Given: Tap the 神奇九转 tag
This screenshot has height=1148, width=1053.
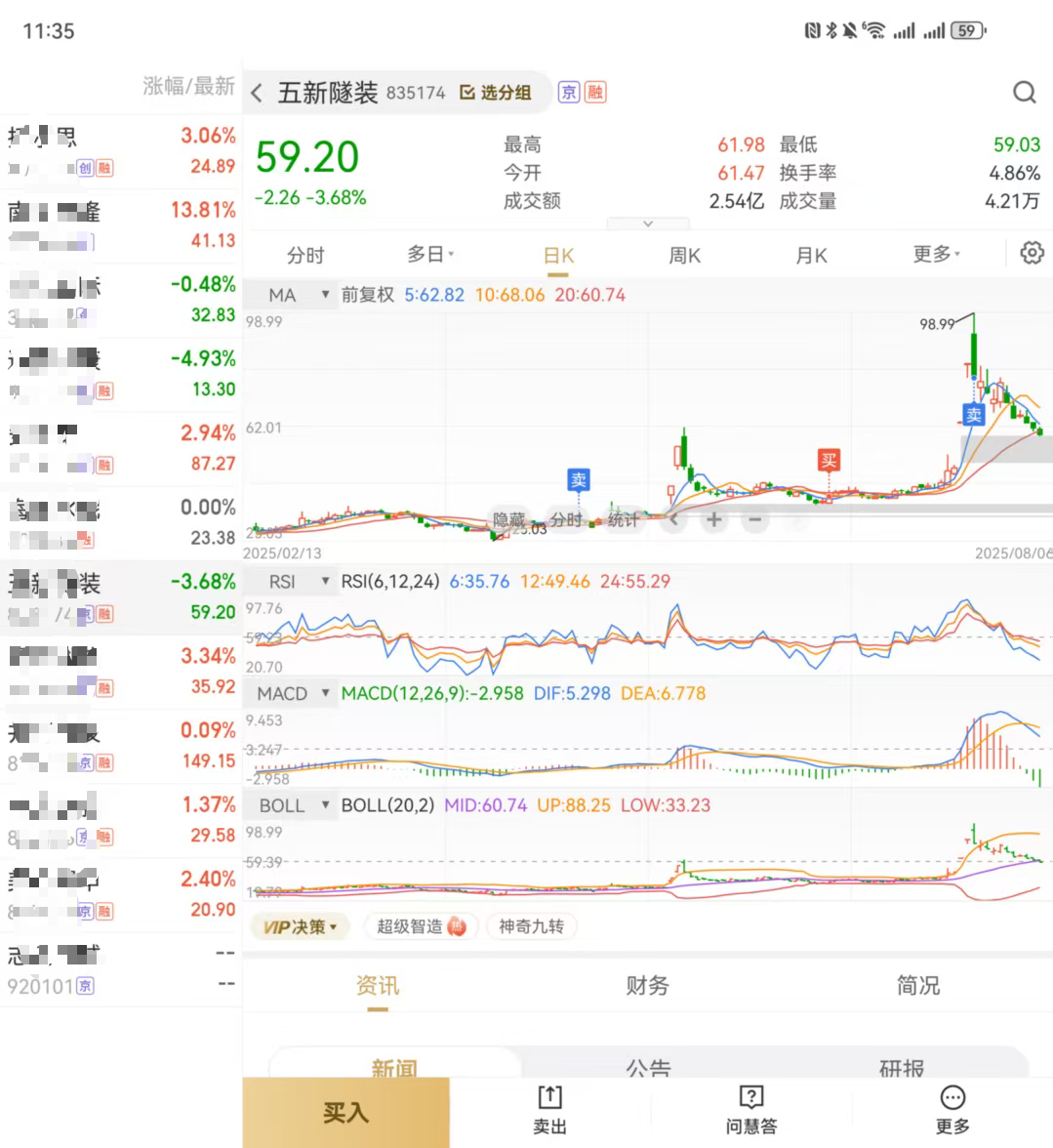Looking at the screenshot, I should click(x=531, y=927).
